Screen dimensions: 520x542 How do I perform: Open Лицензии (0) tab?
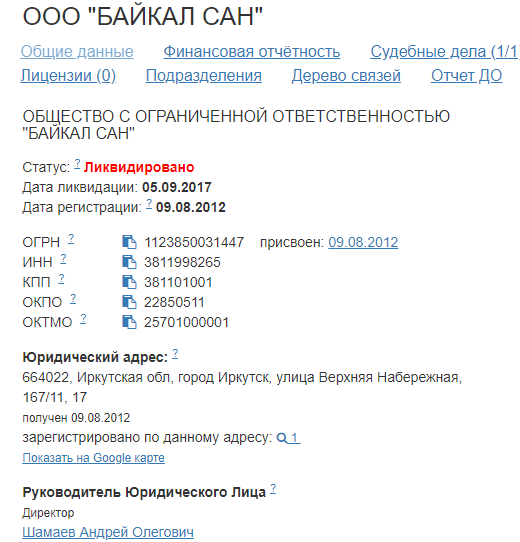pos(68,76)
